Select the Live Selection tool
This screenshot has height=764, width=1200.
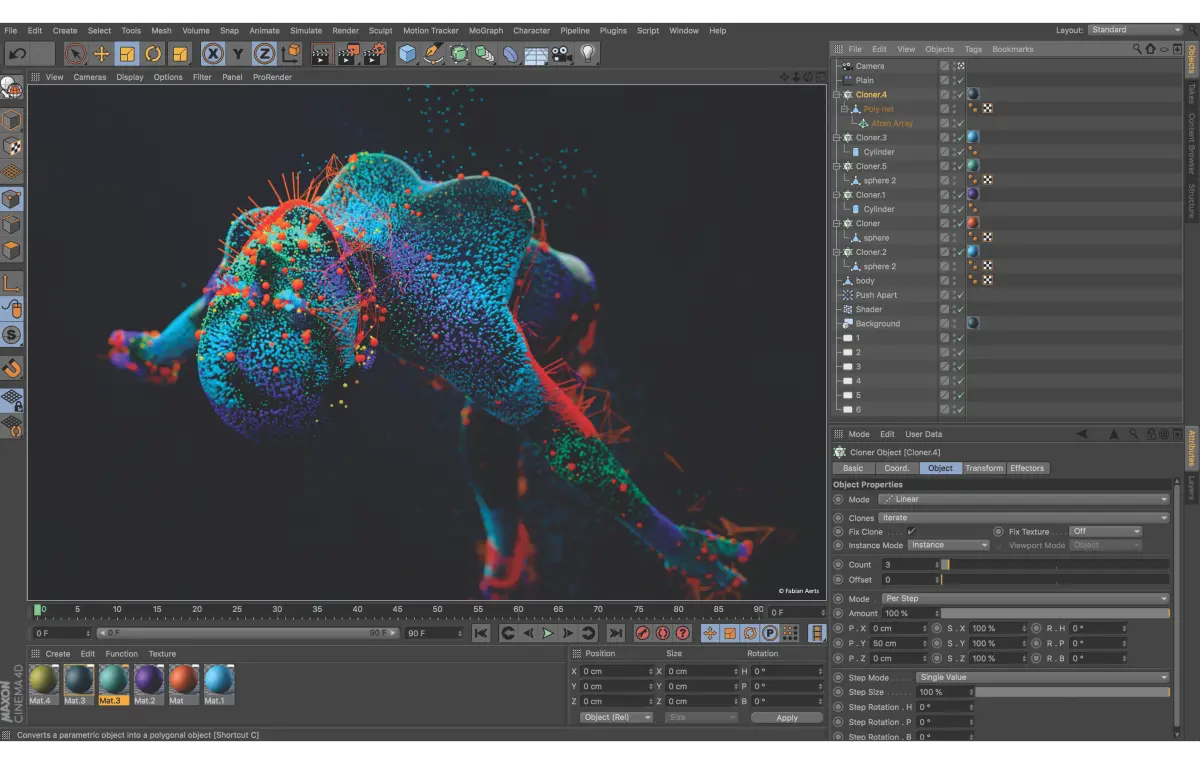[76, 54]
